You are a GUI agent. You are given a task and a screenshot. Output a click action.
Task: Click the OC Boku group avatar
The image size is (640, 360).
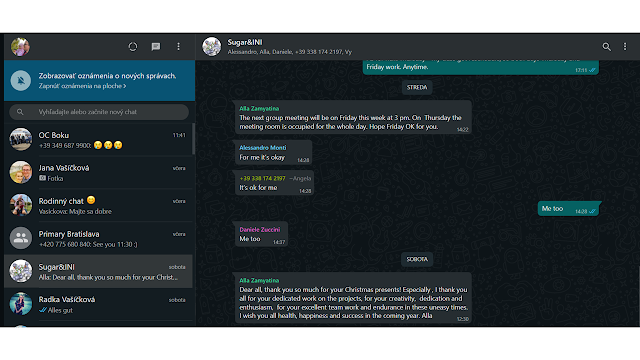coord(20,139)
